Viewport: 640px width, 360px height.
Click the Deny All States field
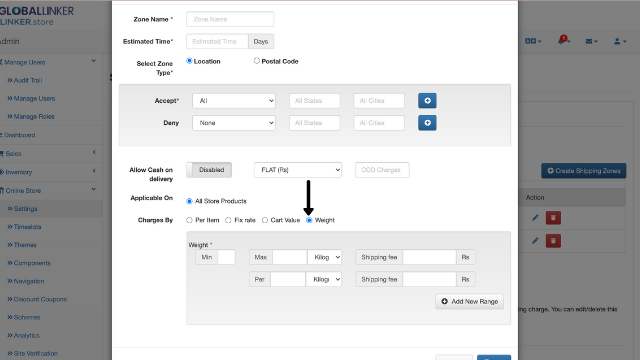tap(314, 123)
